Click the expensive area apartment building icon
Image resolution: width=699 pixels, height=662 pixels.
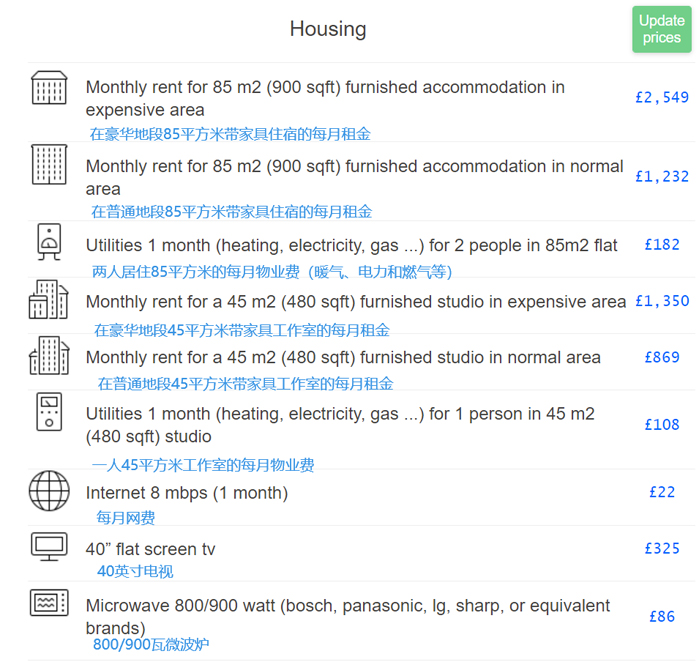(48, 88)
